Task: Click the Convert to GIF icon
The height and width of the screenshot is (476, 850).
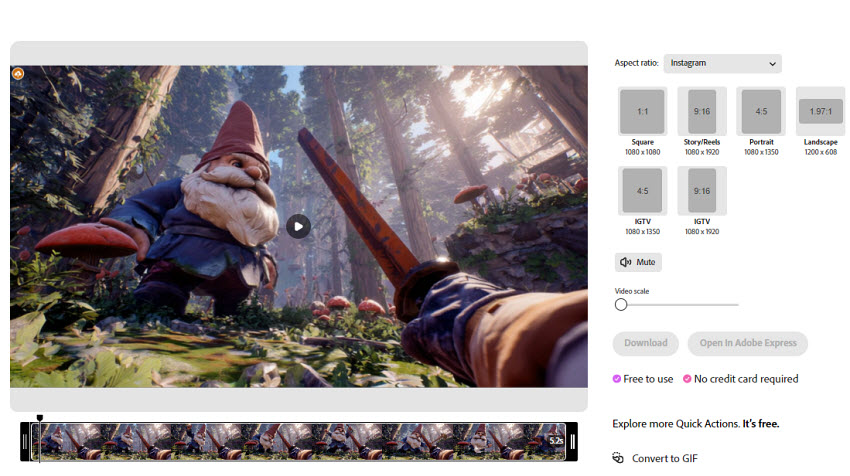Action: pyautogui.click(x=618, y=458)
